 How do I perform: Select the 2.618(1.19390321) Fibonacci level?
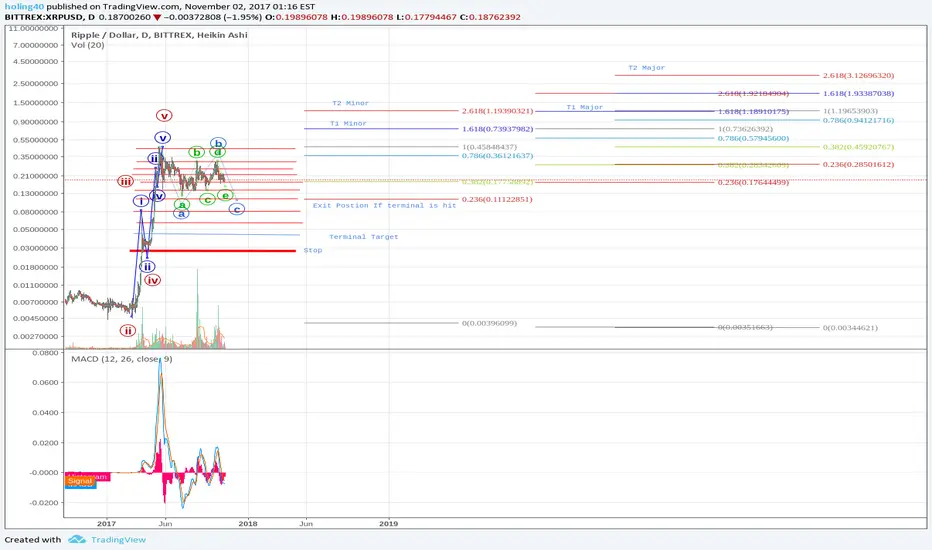tap(498, 111)
